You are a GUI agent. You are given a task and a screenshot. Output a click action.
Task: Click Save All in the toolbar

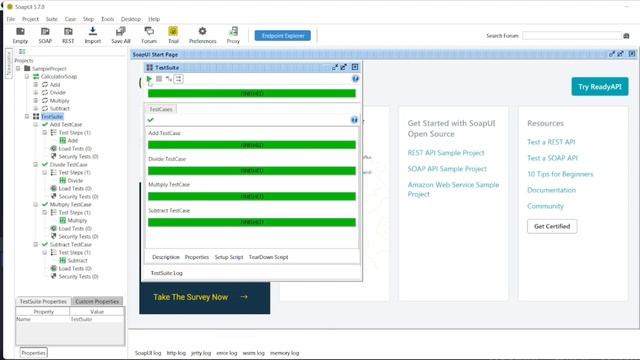coord(121,35)
